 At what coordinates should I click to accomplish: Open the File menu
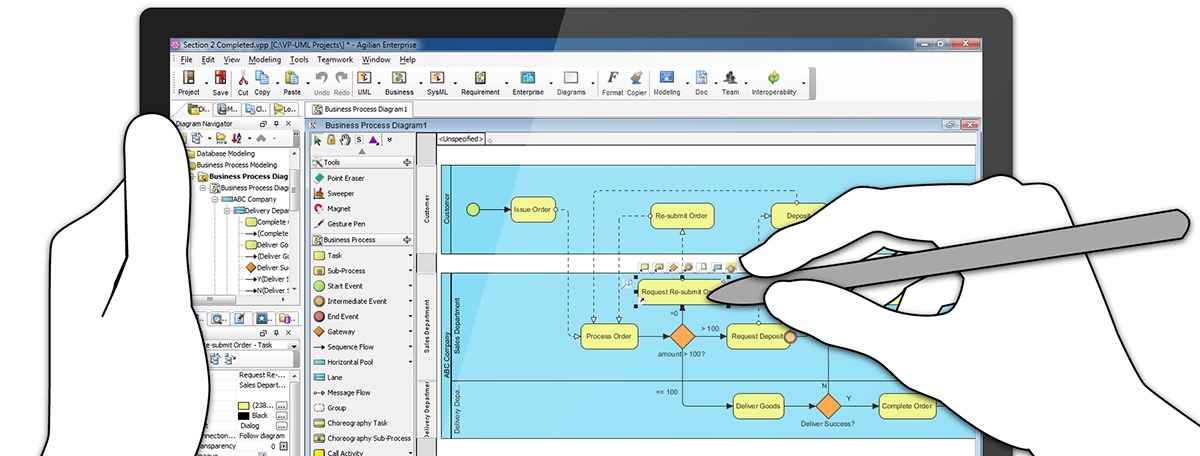tap(186, 60)
